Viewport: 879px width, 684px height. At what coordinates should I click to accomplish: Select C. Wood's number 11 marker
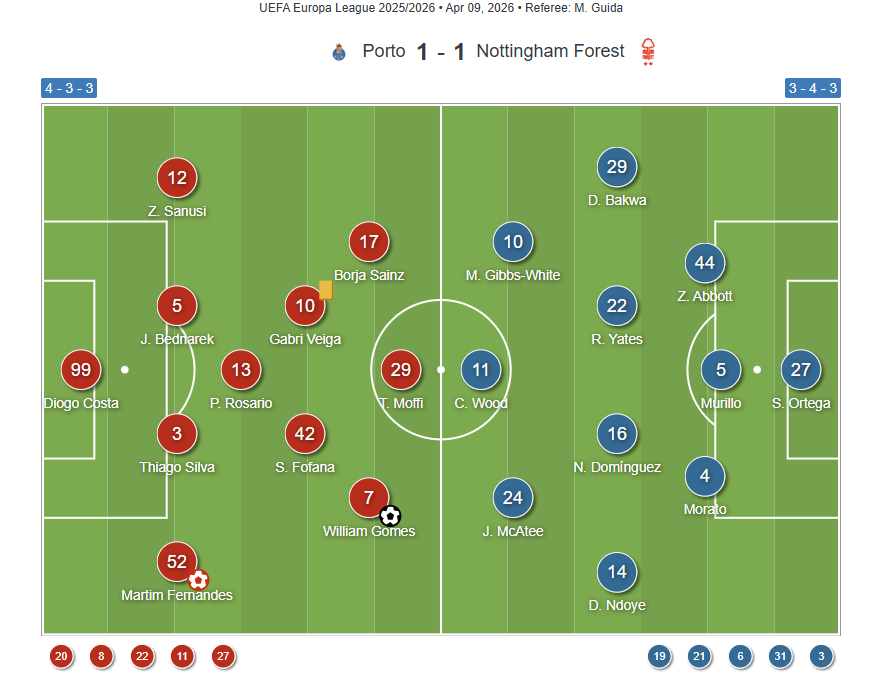[481, 370]
